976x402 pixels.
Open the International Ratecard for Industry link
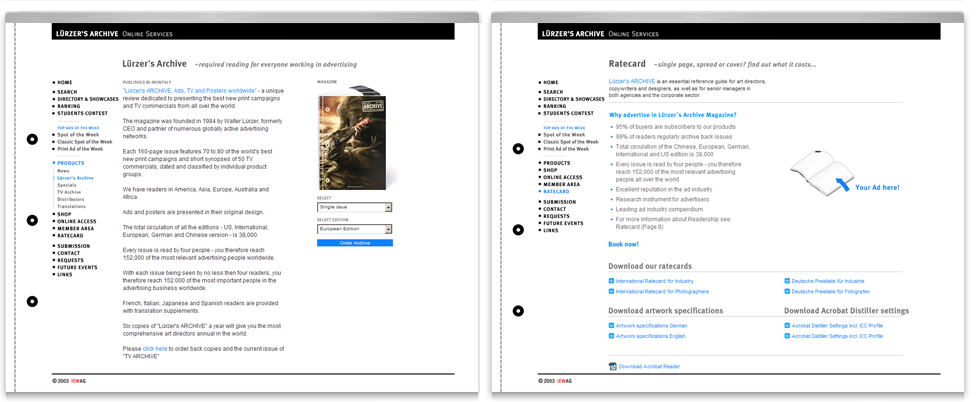[654, 281]
